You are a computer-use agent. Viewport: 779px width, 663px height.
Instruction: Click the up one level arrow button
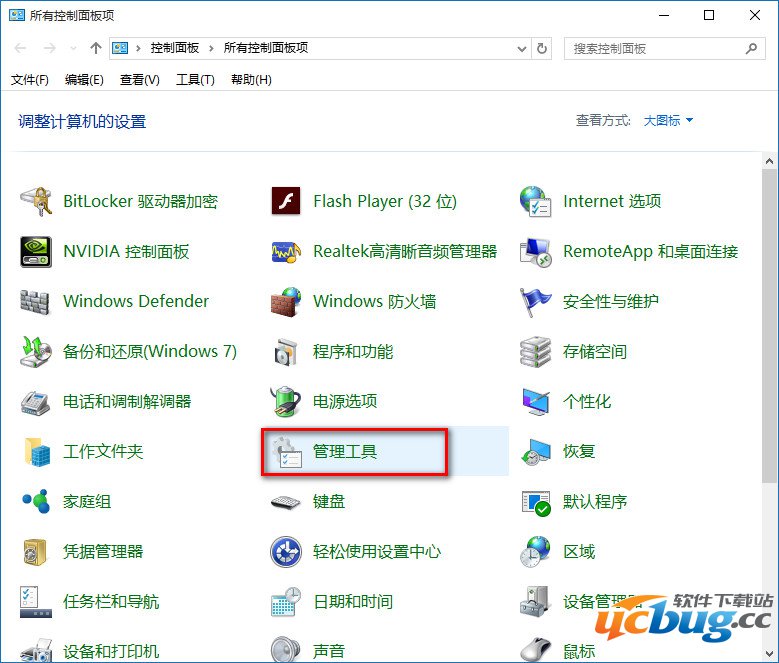coord(96,48)
